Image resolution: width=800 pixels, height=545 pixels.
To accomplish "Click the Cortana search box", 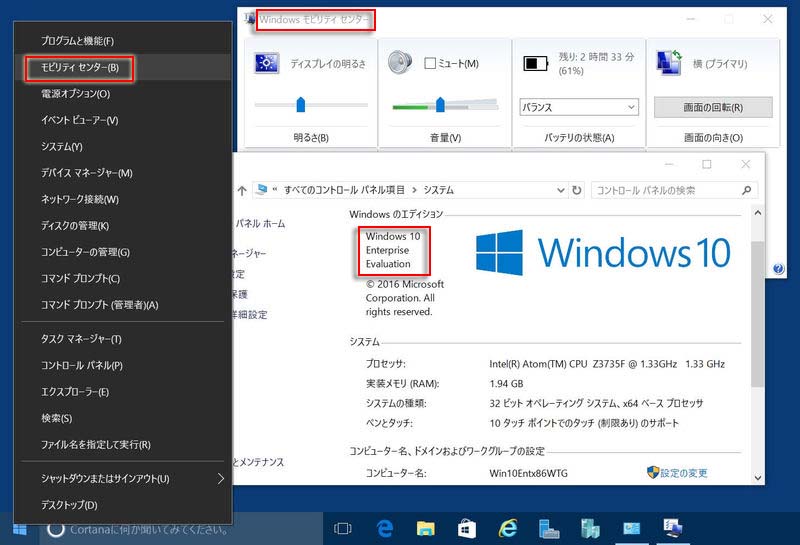I will click(181, 530).
